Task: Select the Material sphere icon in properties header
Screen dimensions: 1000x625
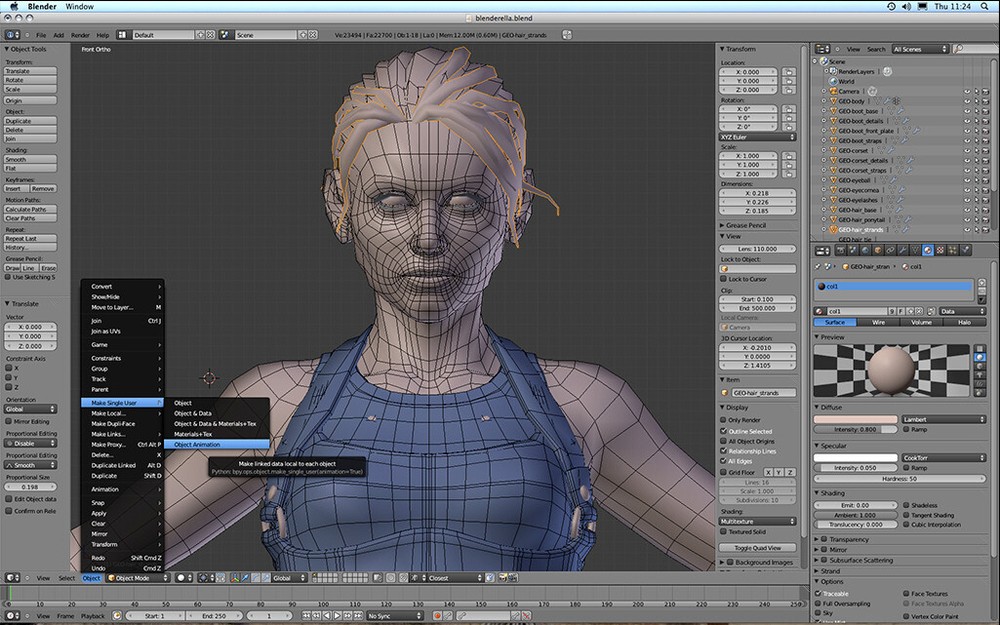Action: (926, 250)
